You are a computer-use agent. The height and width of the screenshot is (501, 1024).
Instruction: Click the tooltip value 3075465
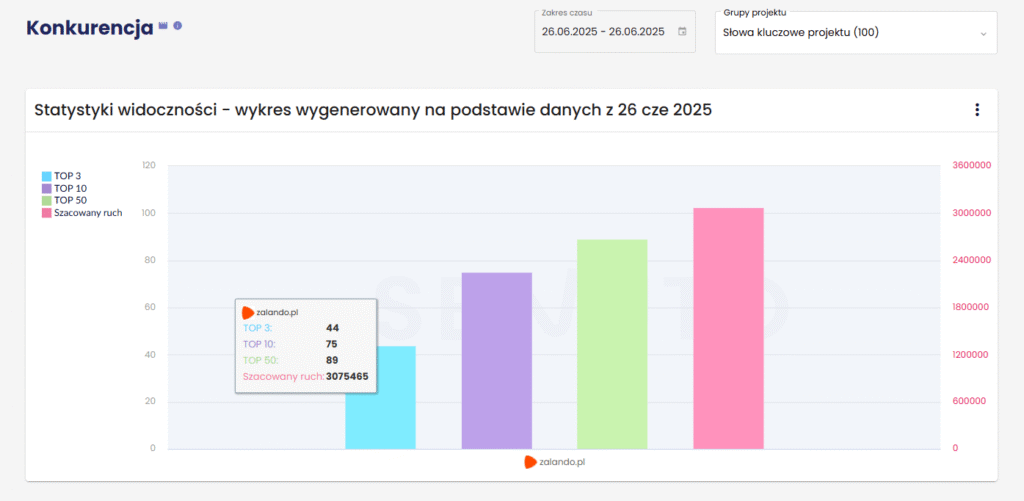(x=347, y=376)
